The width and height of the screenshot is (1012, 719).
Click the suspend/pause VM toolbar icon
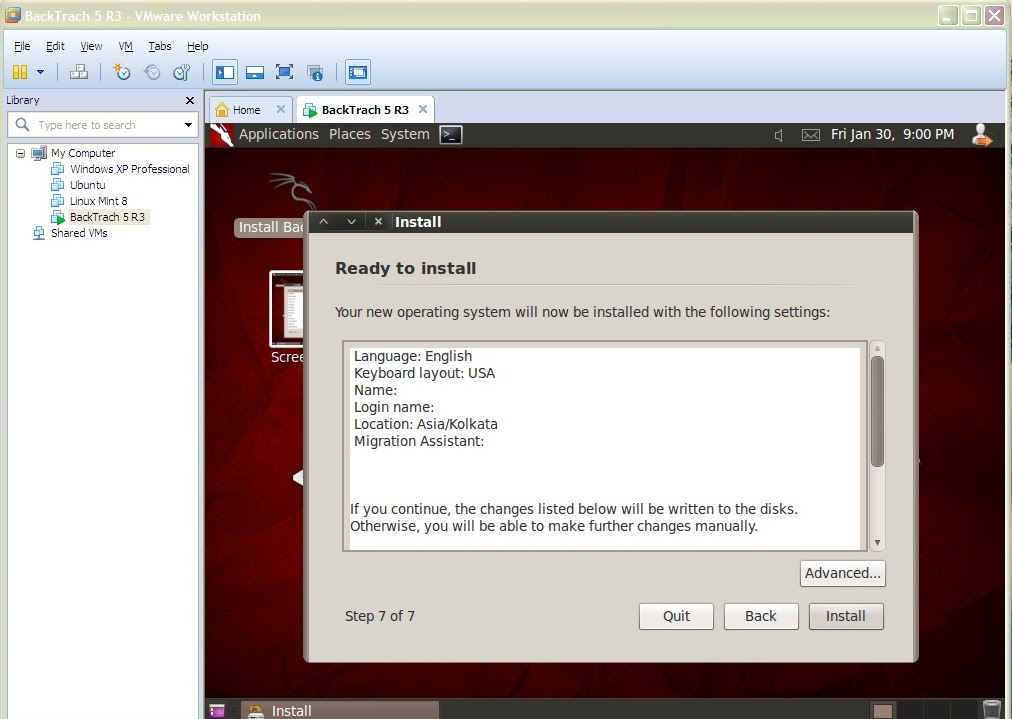(20, 72)
